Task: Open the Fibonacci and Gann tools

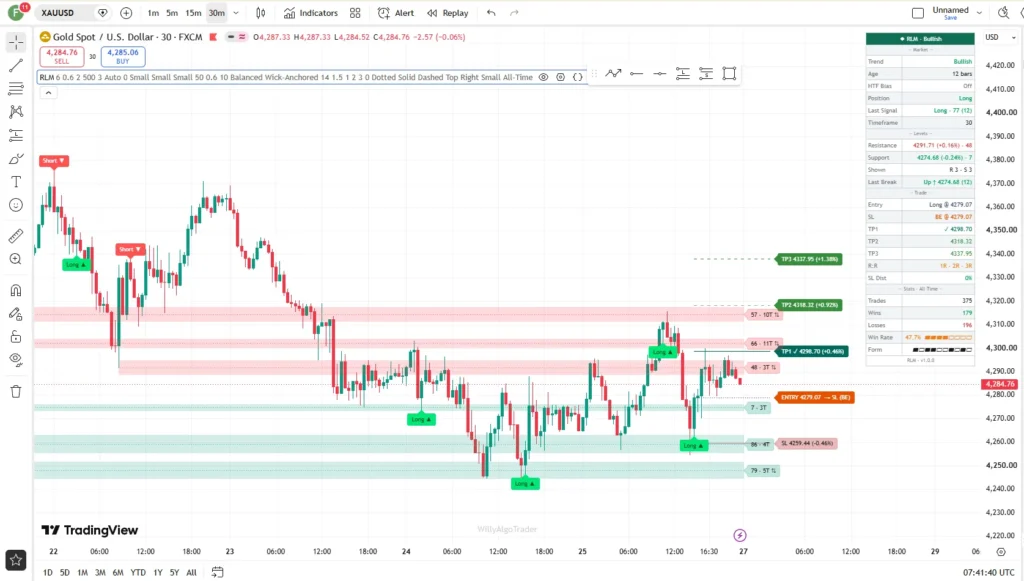Action: pyautogui.click(x=16, y=89)
